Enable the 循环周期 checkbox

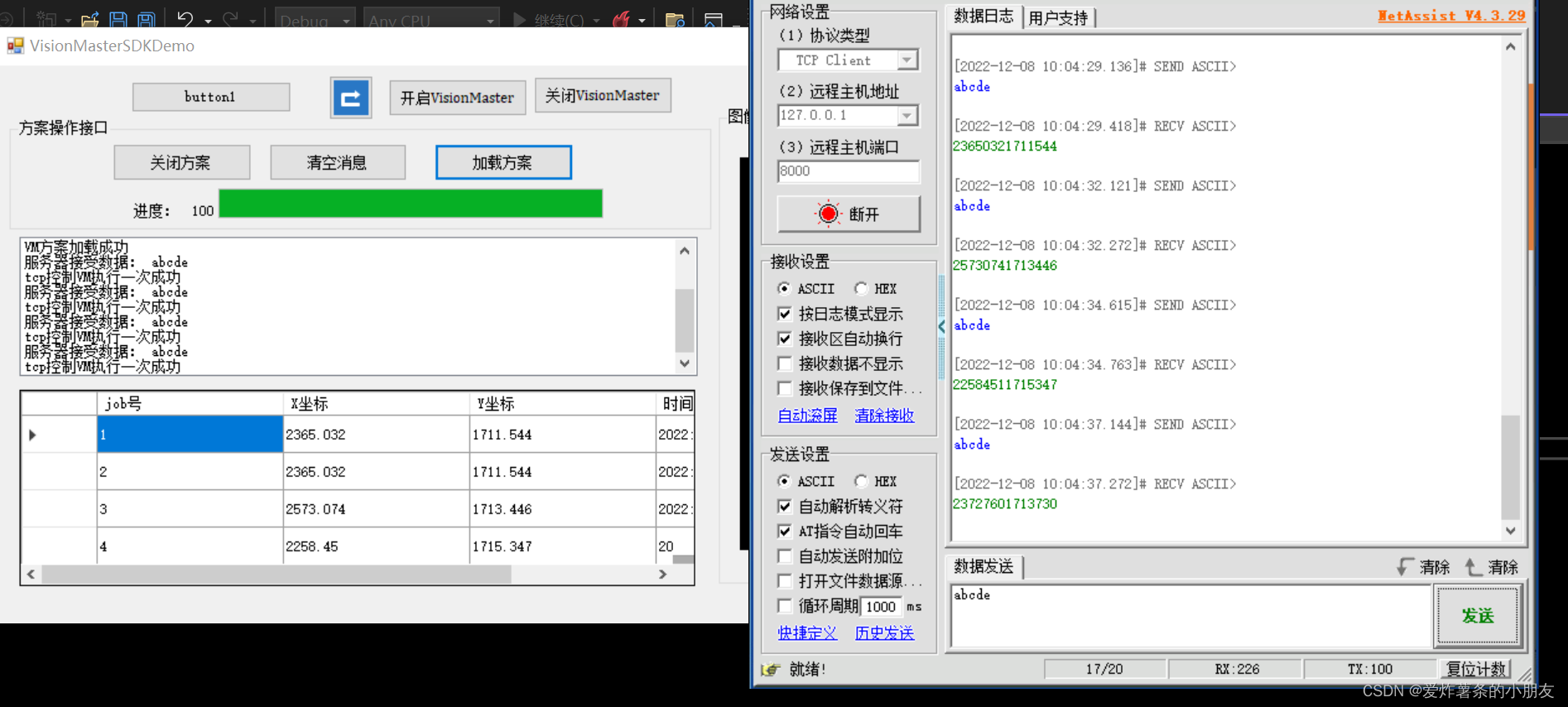pyautogui.click(x=785, y=606)
